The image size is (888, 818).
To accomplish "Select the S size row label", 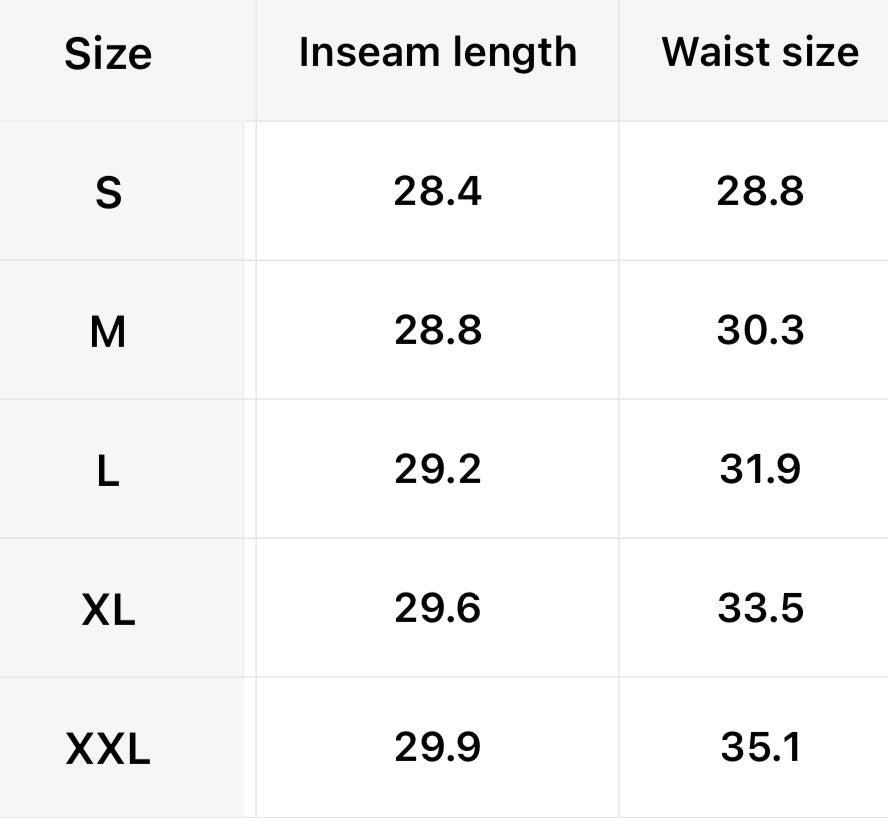I will (108, 192).
